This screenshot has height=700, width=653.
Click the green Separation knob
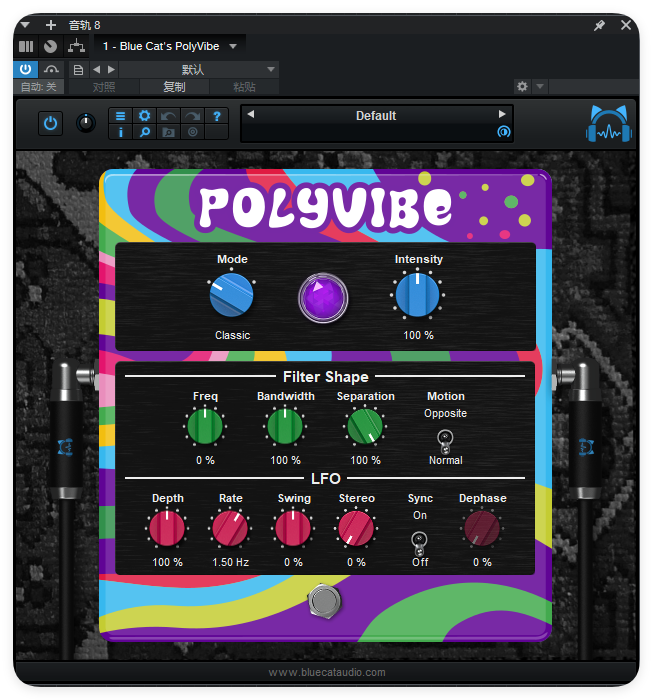pyautogui.click(x=365, y=426)
